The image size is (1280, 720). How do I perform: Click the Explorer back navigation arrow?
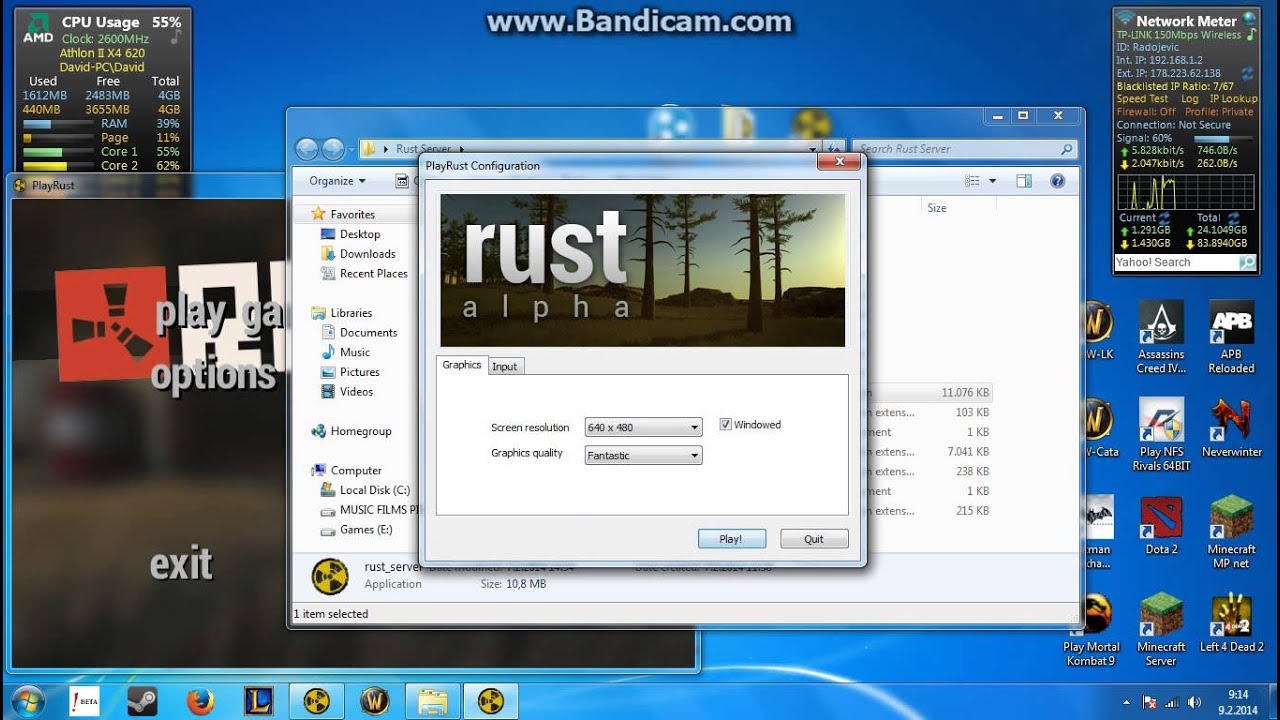click(307, 149)
